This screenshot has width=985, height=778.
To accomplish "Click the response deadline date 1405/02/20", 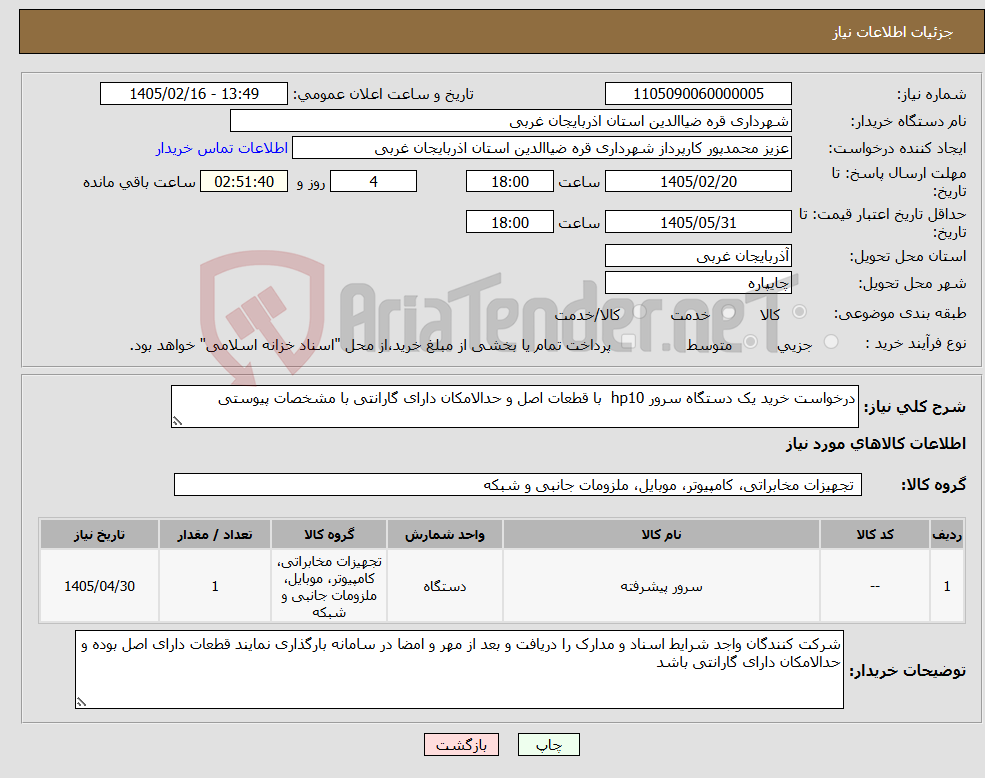I will pyautogui.click(x=698, y=182).
